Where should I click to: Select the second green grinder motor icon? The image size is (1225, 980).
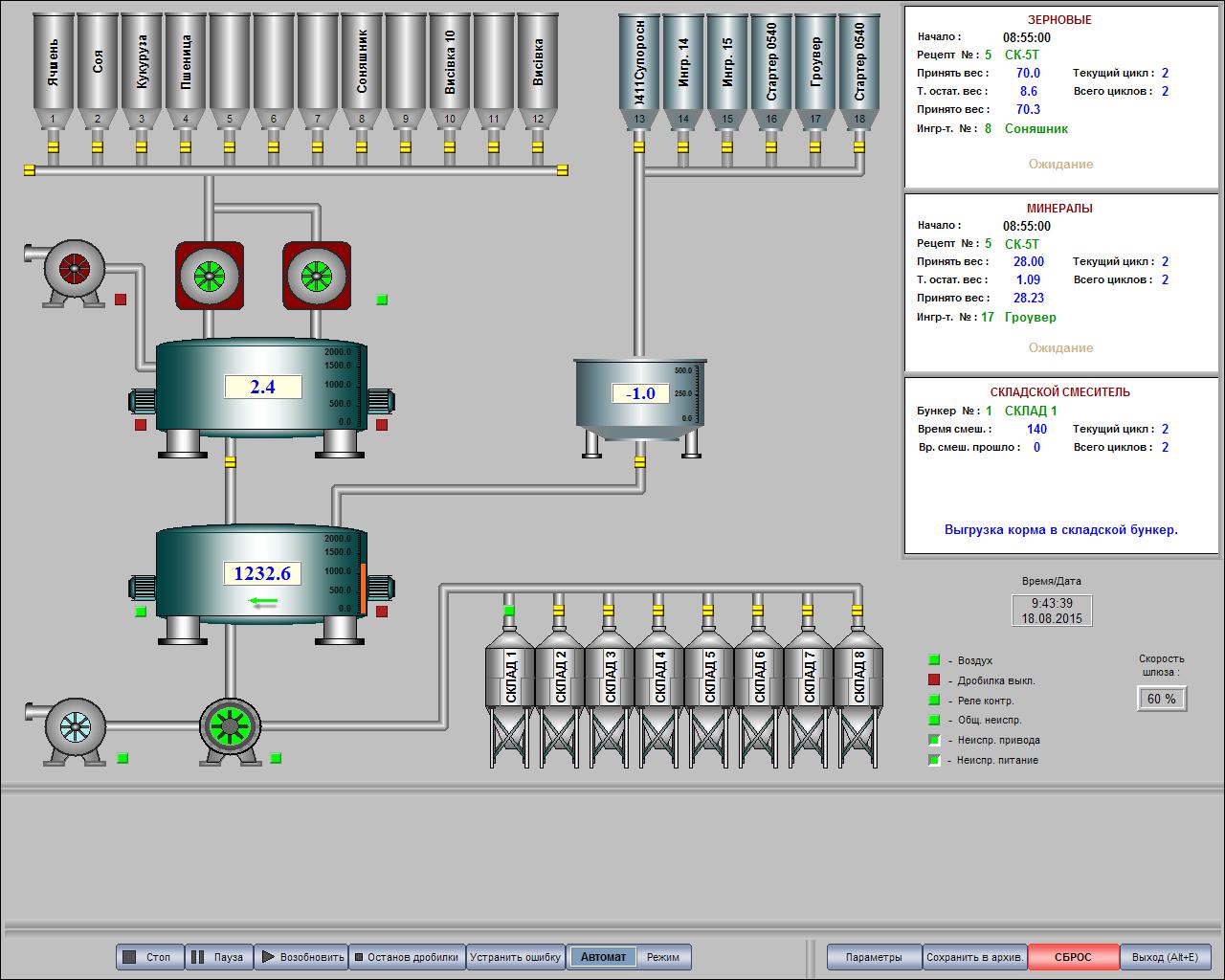[x=316, y=276]
